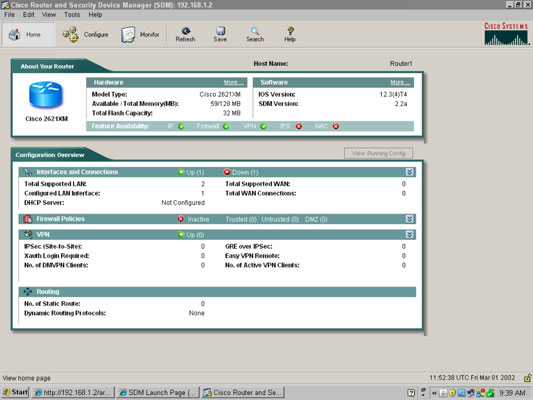Open the Search tool
This screenshot has height=400, width=533.
coord(255,34)
